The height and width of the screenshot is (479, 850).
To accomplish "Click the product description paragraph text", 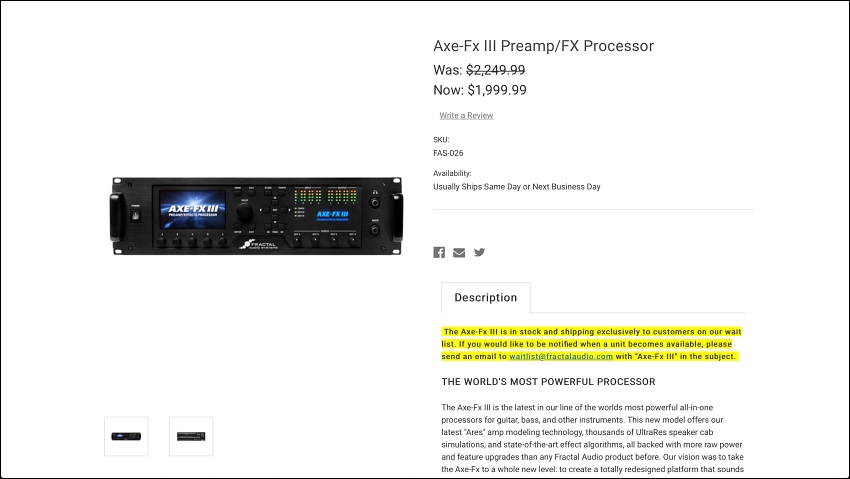I will [592, 438].
